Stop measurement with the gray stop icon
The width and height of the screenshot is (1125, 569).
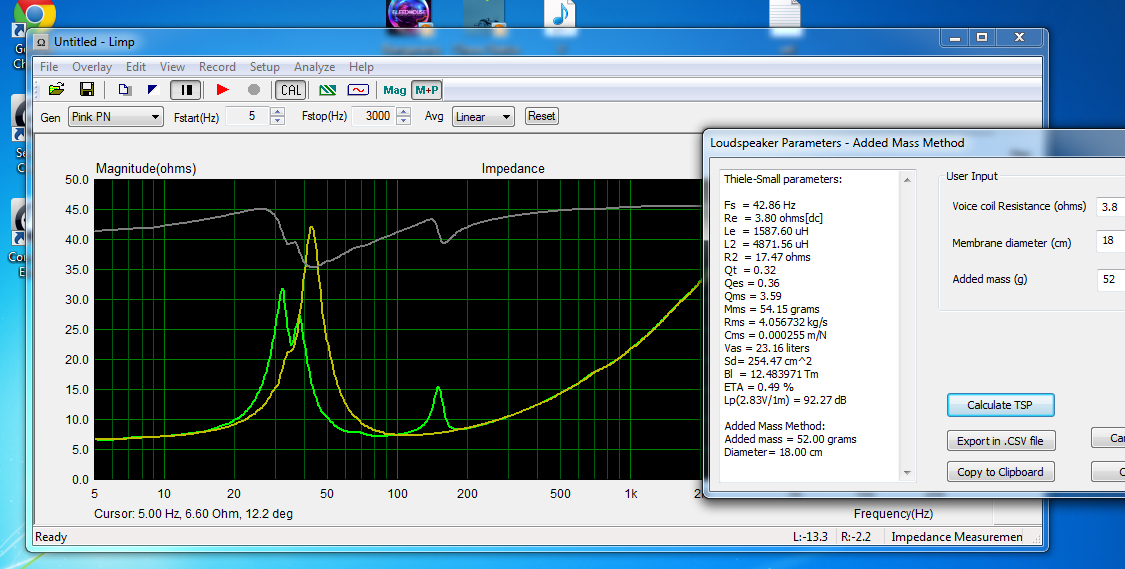click(x=254, y=90)
